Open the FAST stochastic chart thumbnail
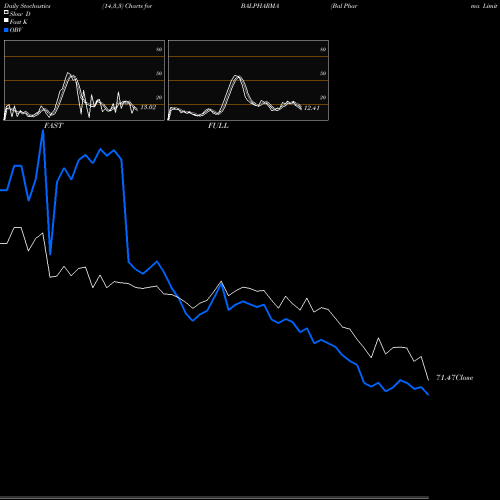 click(x=84, y=80)
